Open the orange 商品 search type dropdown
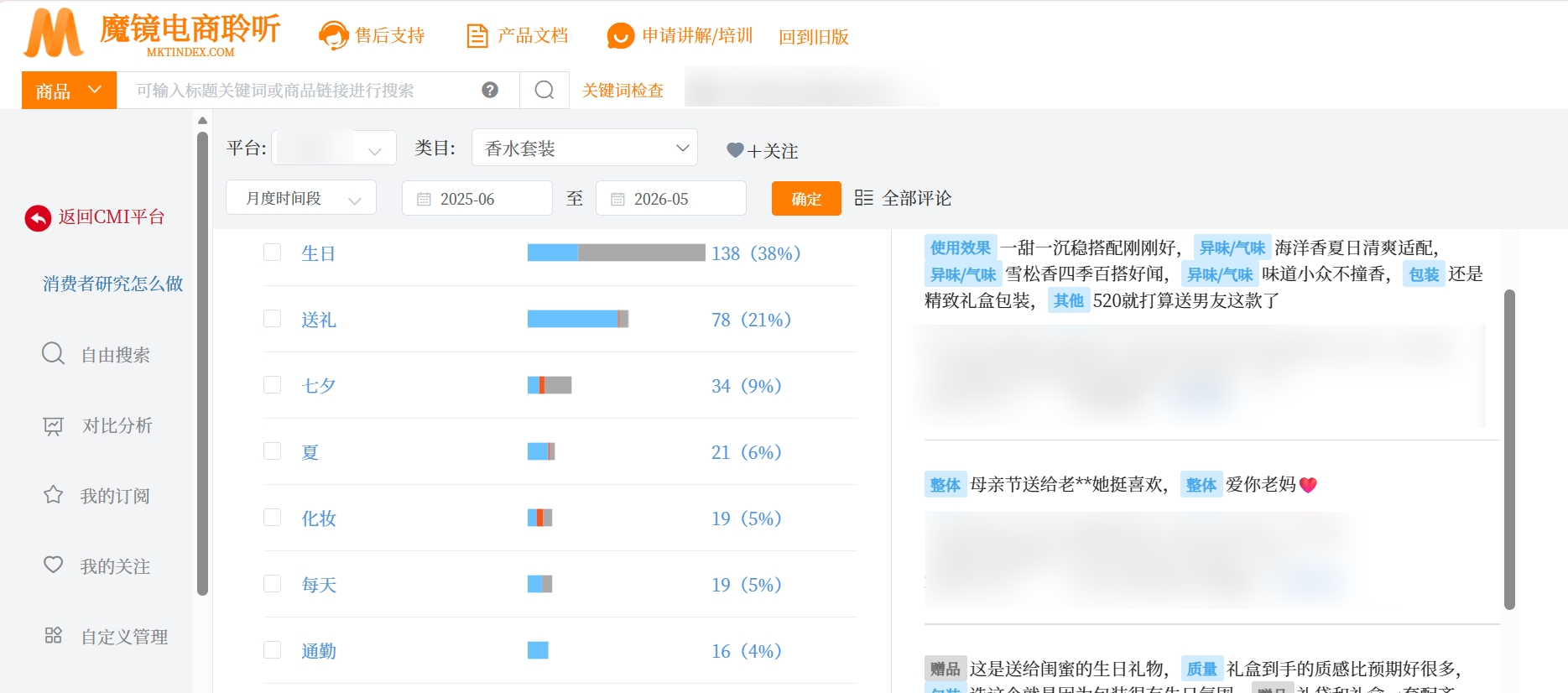The height and width of the screenshot is (693, 1568). click(x=69, y=90)
